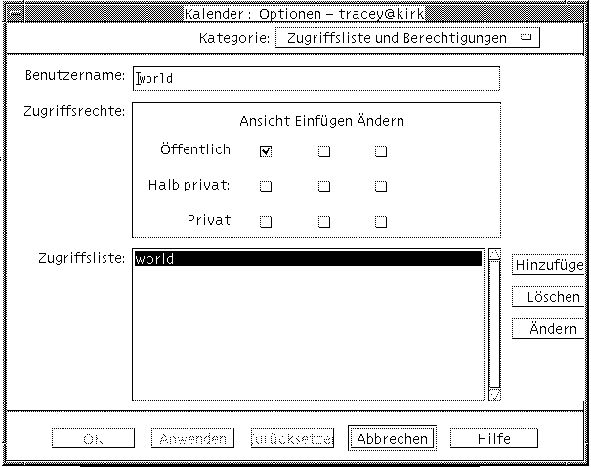The height and width of the screenshot is (467, 591).
Task: Tick Privat Ändern checkbox
Action: [x=381, y=221]
